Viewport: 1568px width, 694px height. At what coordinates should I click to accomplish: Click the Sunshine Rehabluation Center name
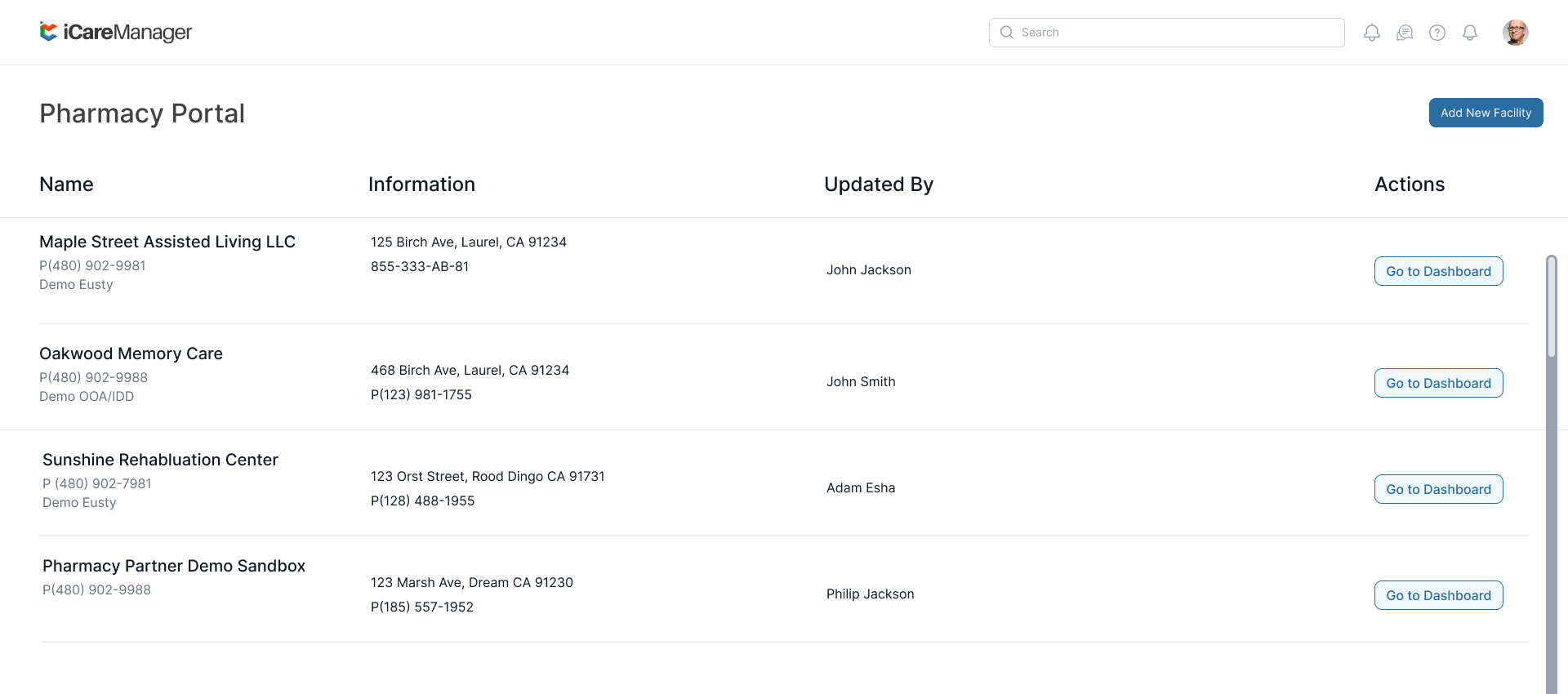(160, 460)
